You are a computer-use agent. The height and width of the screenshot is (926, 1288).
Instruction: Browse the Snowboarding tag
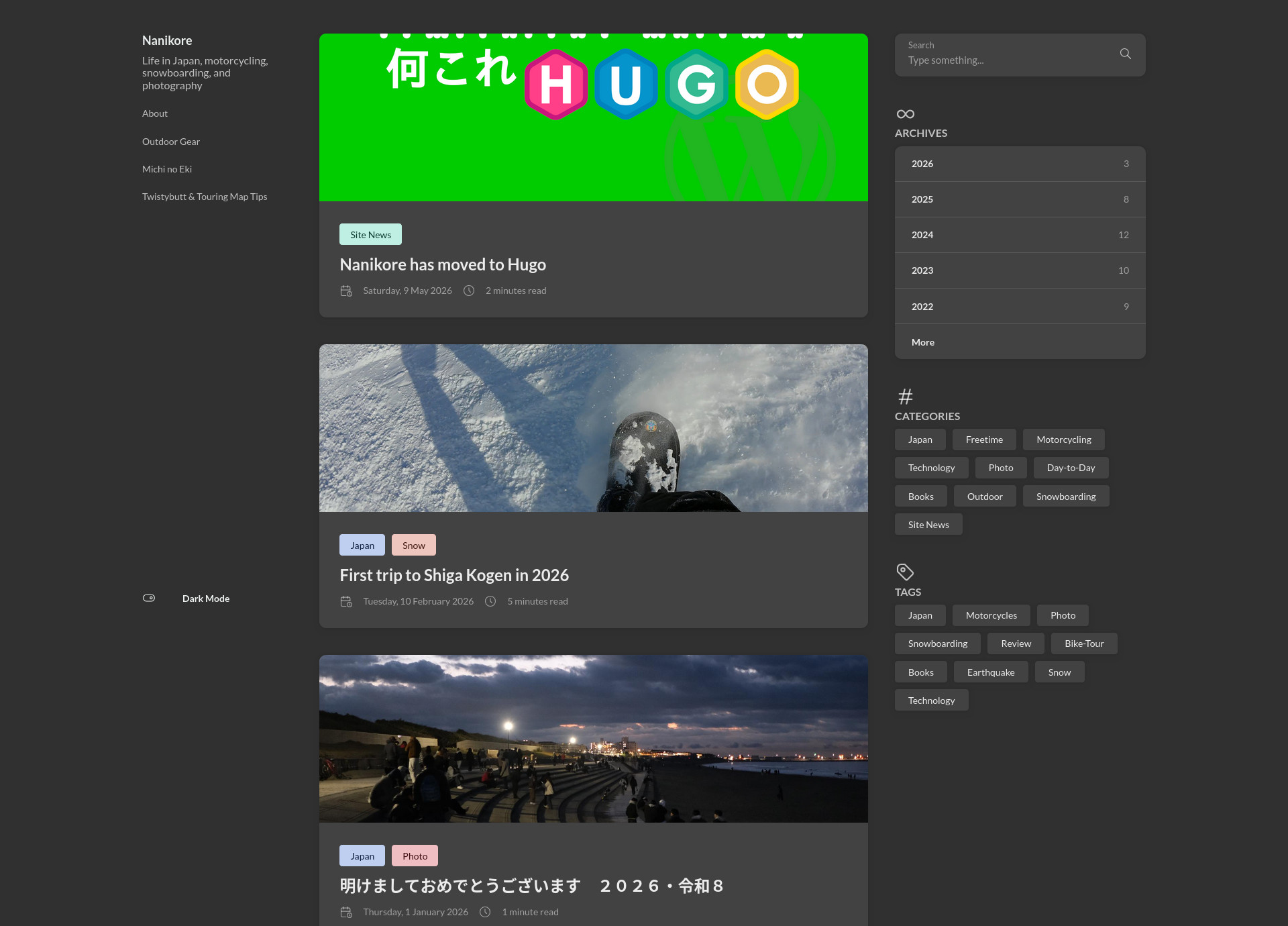[938, 644]
